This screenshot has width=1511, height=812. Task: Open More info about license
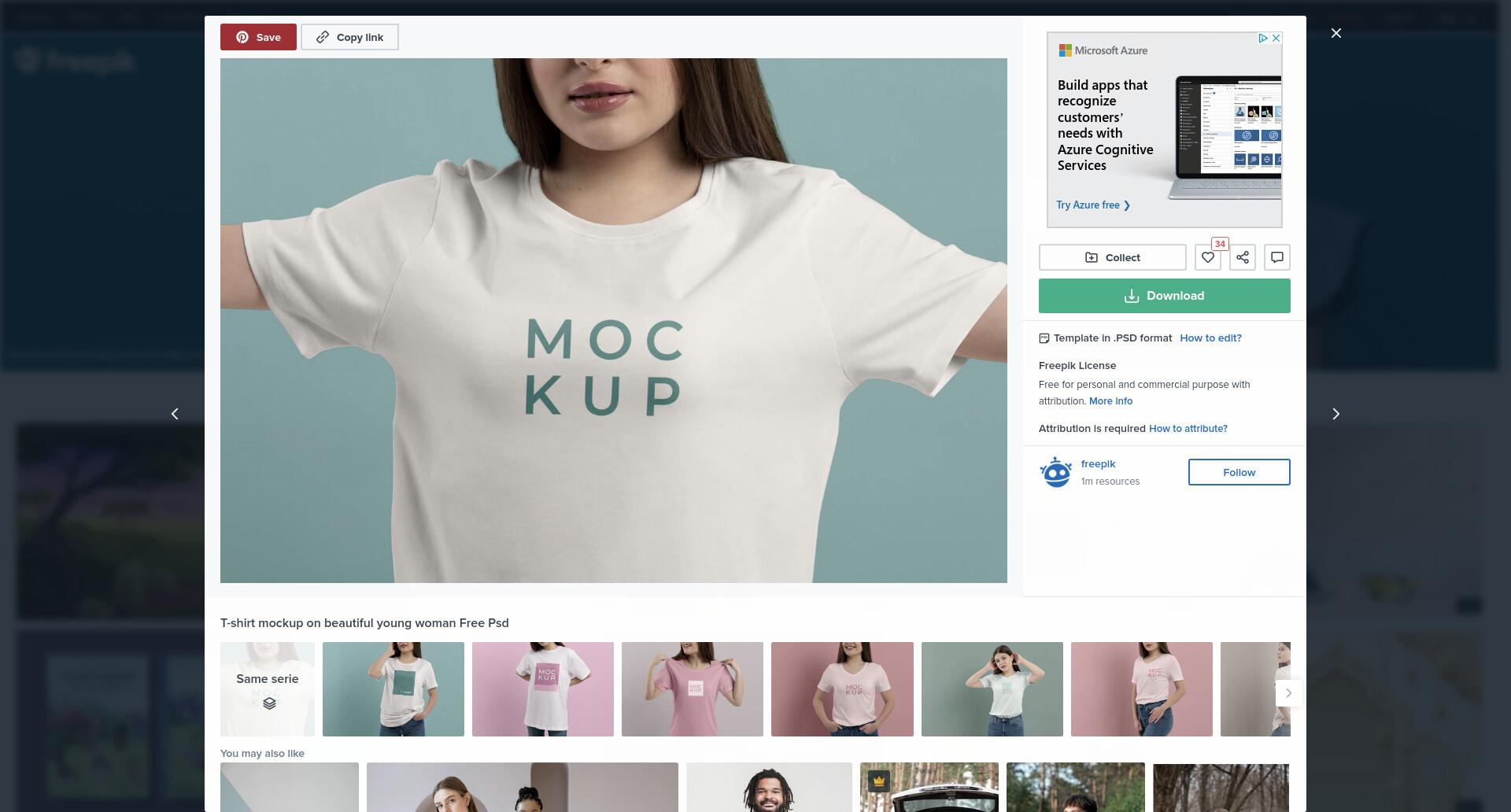[1110, 401]
